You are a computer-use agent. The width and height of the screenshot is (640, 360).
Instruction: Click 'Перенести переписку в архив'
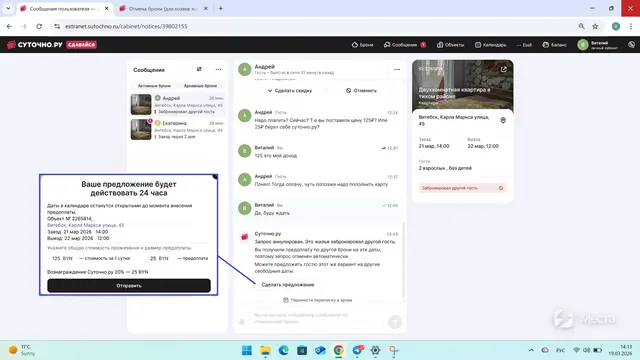pyautogui.click(x=318, y=300)
